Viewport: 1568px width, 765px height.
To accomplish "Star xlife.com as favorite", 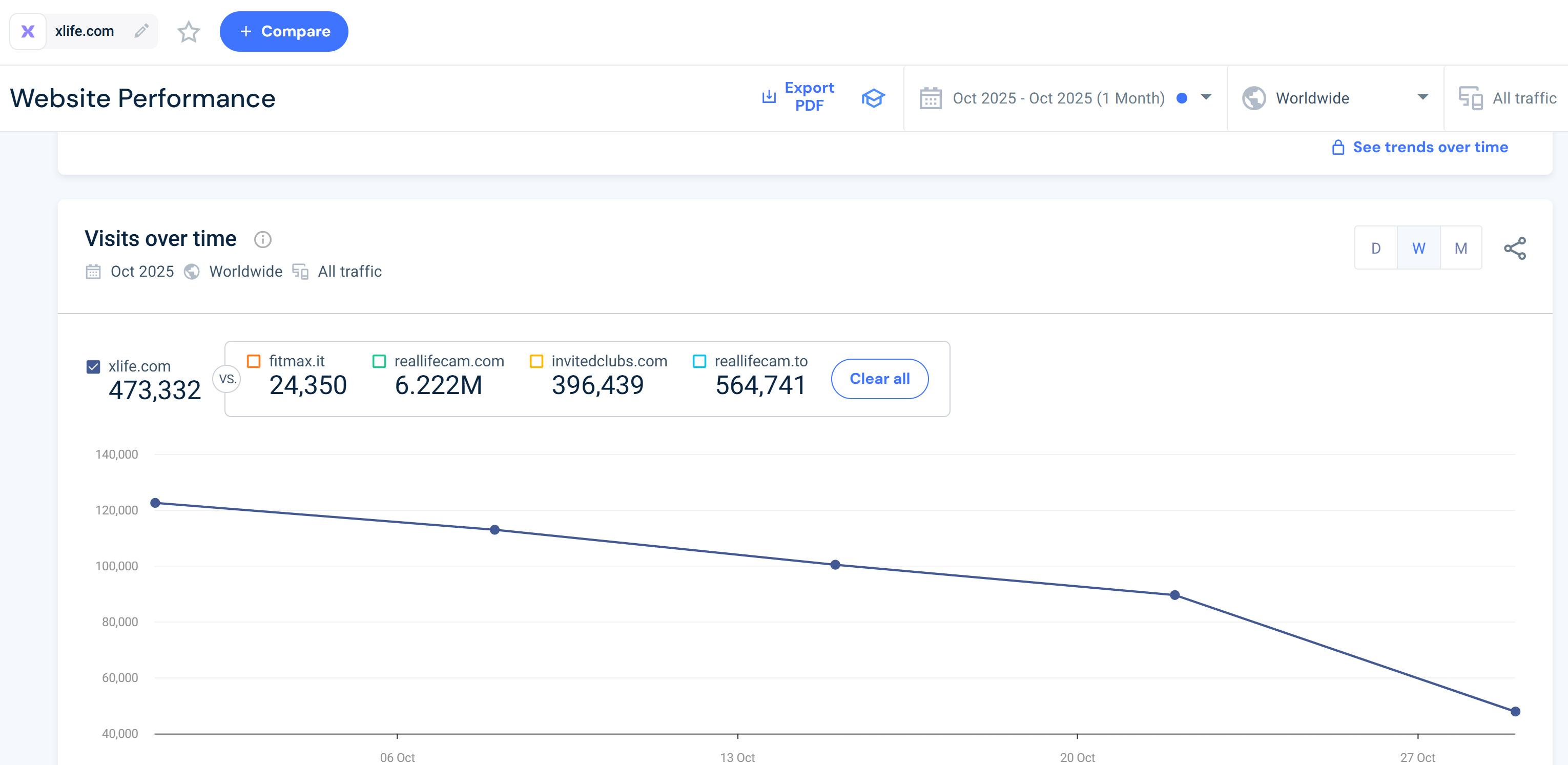I will click(x=189, y=32).
